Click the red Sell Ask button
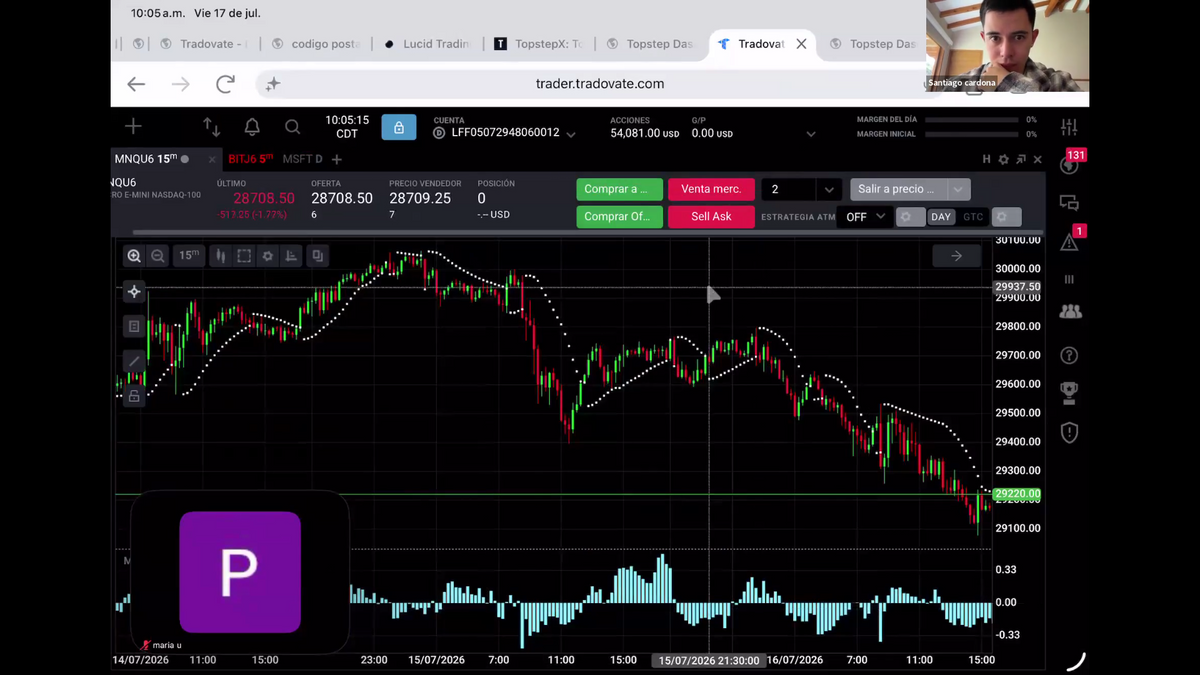The width and height of the screenshot is (1200, 675). tap(711, 216)
